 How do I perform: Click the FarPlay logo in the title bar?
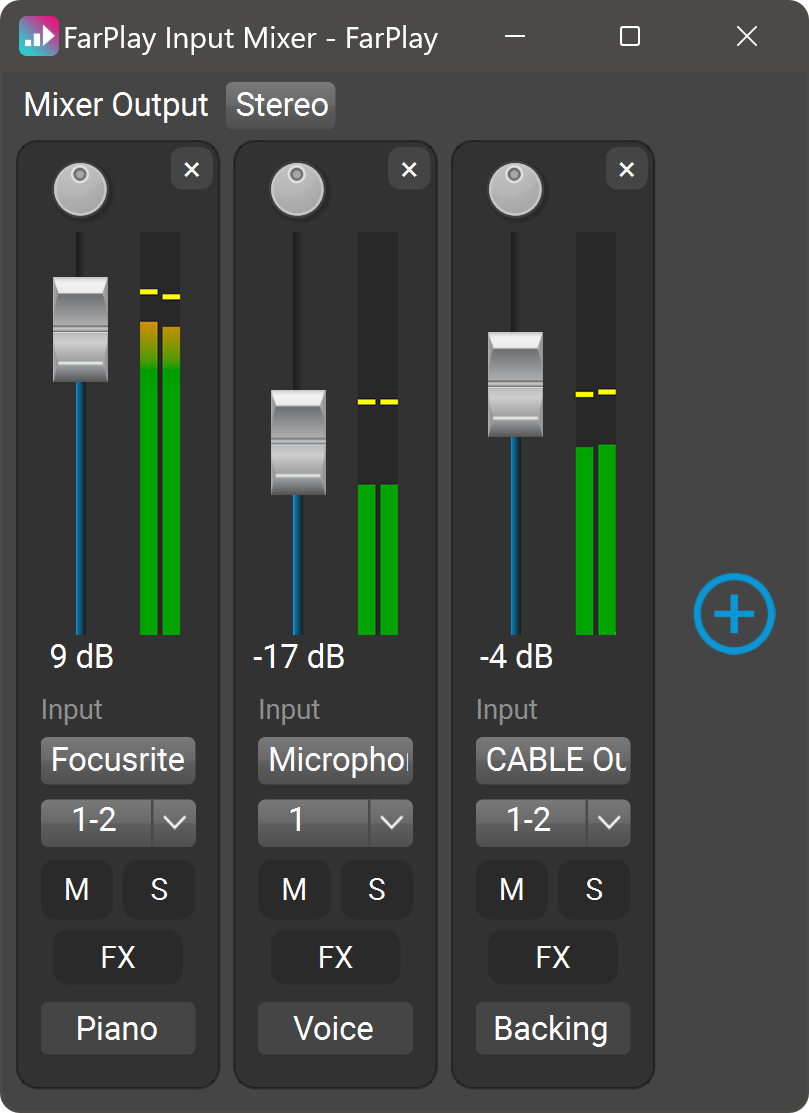pyautogui.click(x=38, y=37)
